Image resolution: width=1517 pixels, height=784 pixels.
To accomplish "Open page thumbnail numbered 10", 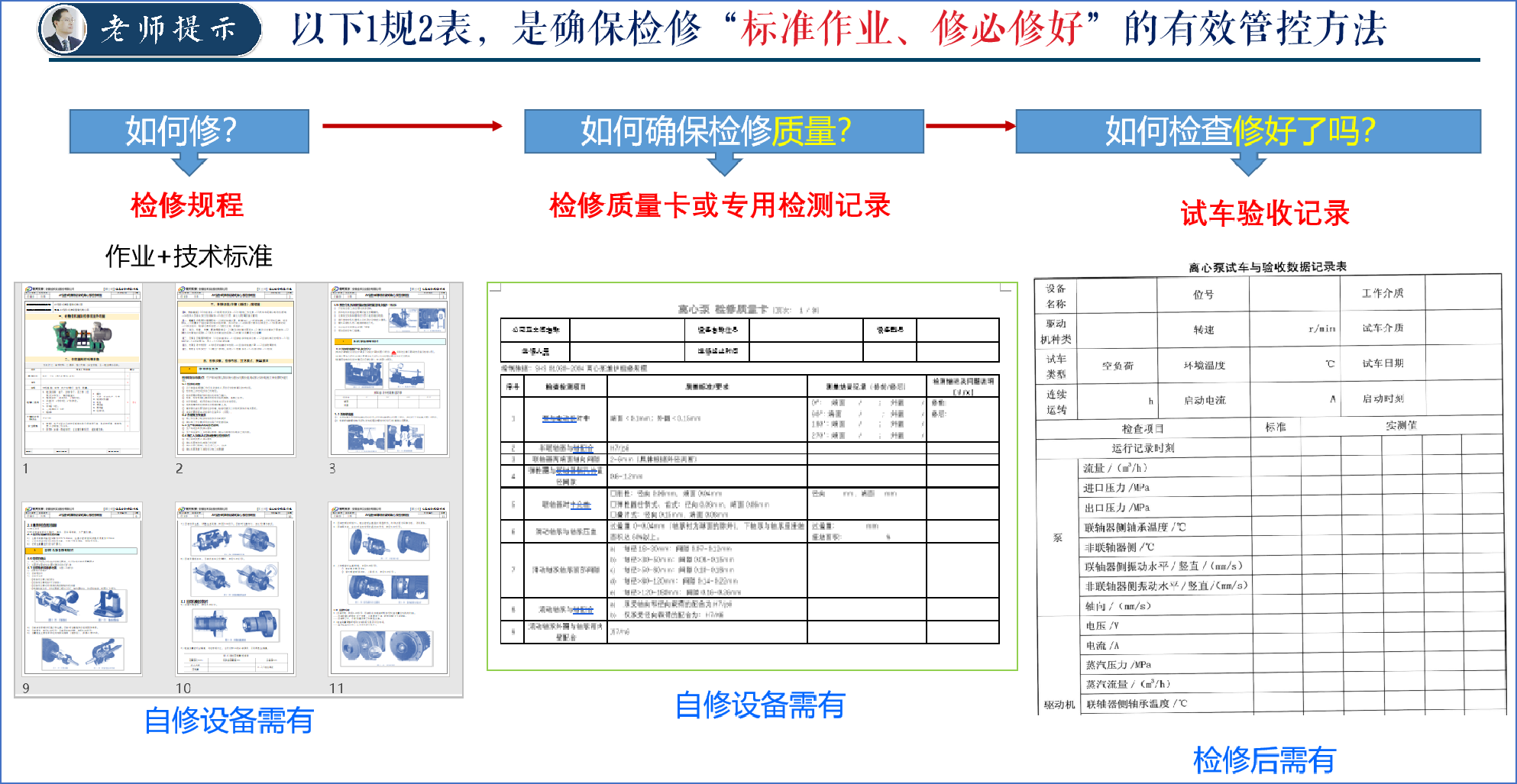I will [236, 589].
